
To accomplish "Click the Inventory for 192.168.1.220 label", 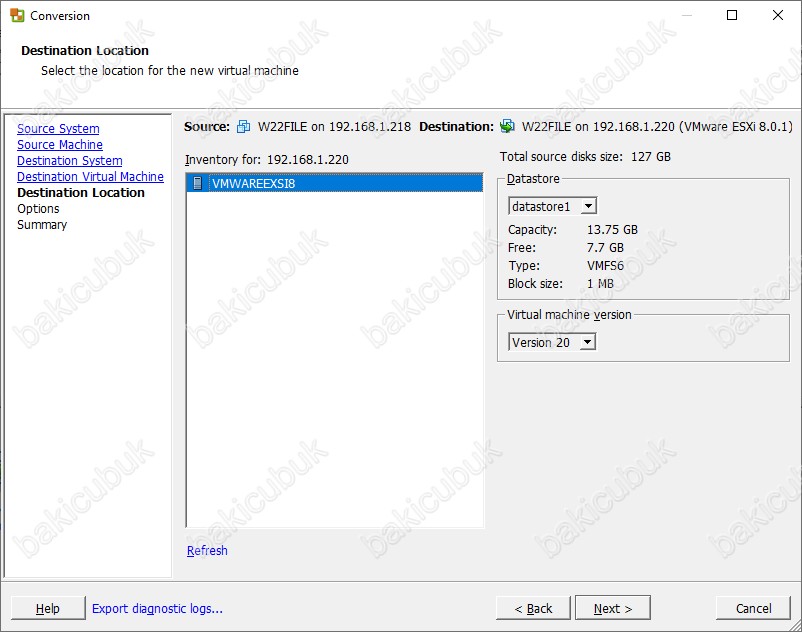I will (266, 160).
